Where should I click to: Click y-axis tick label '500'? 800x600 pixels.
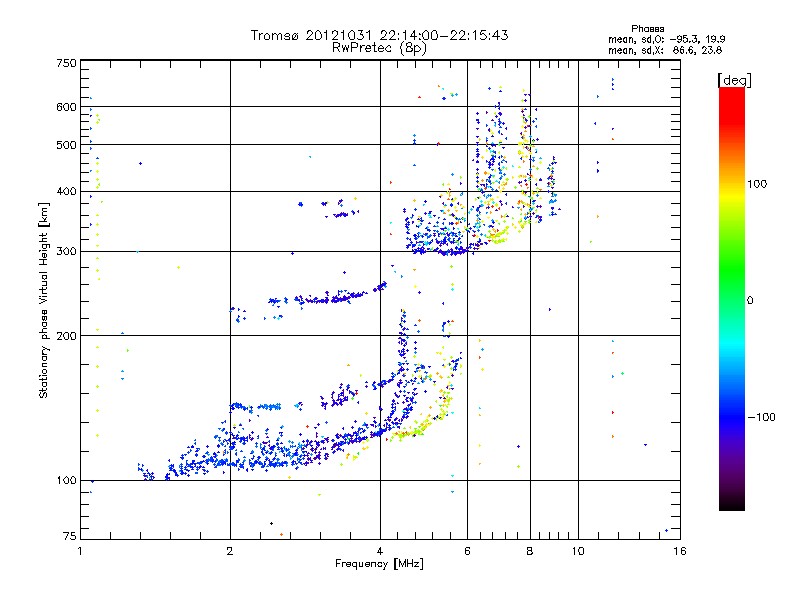(x=66, y=145)
